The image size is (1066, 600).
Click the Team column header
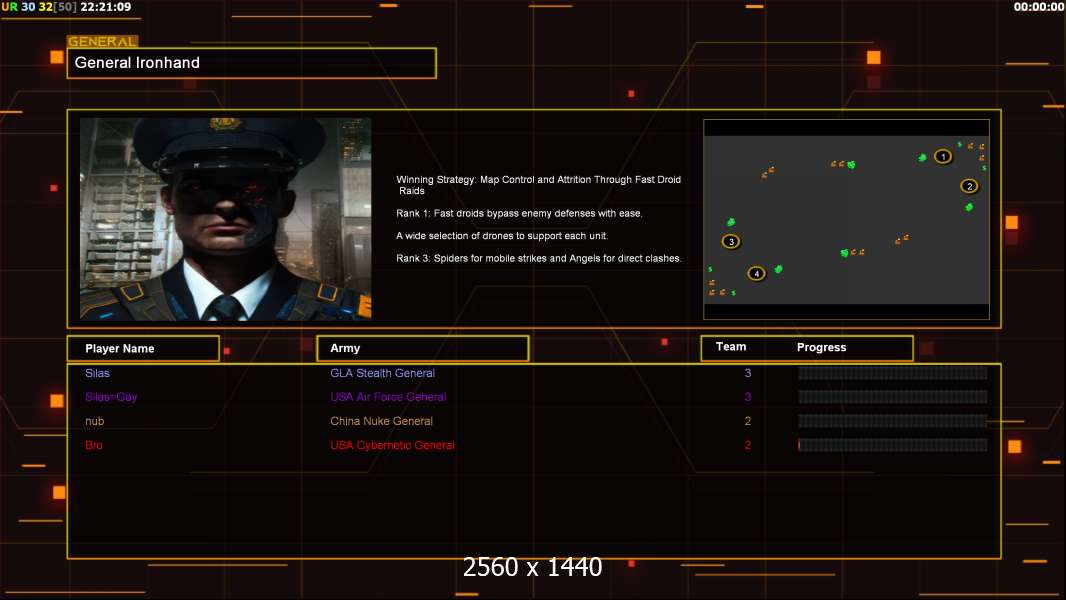pos(731,347)
